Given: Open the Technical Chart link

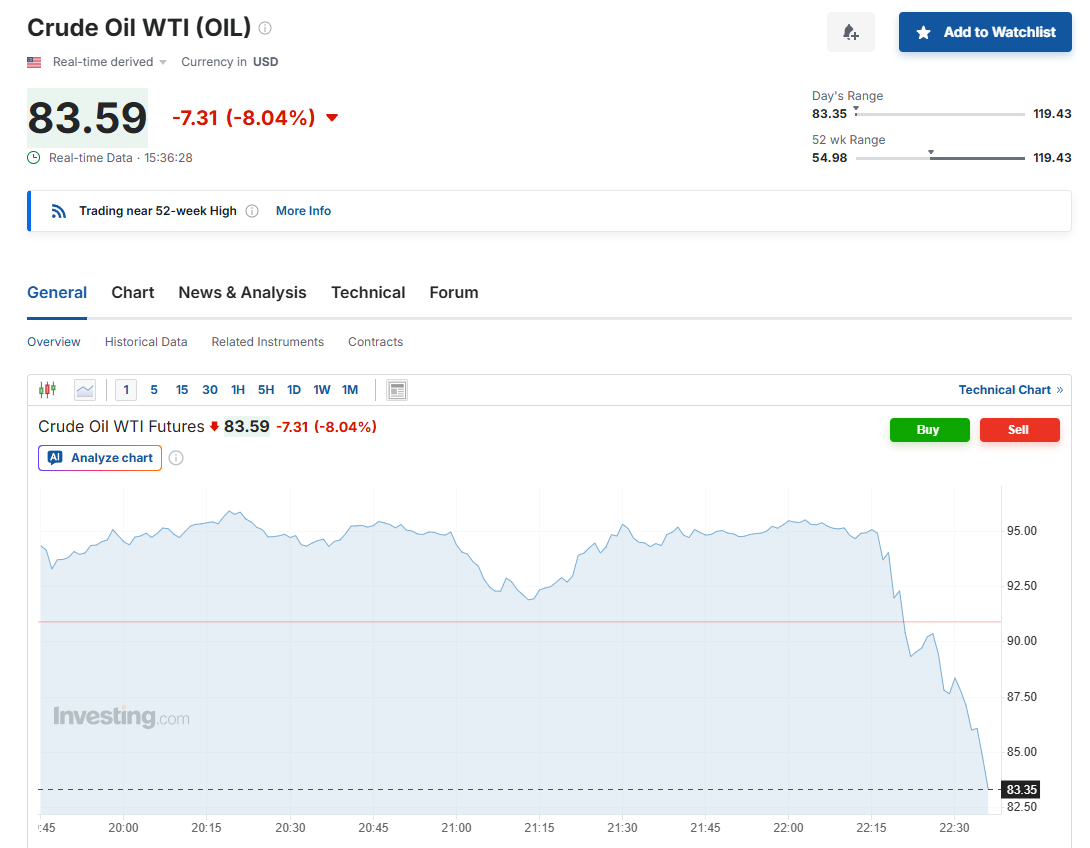Looking at the screenshot, I should tap(1011, 390).
